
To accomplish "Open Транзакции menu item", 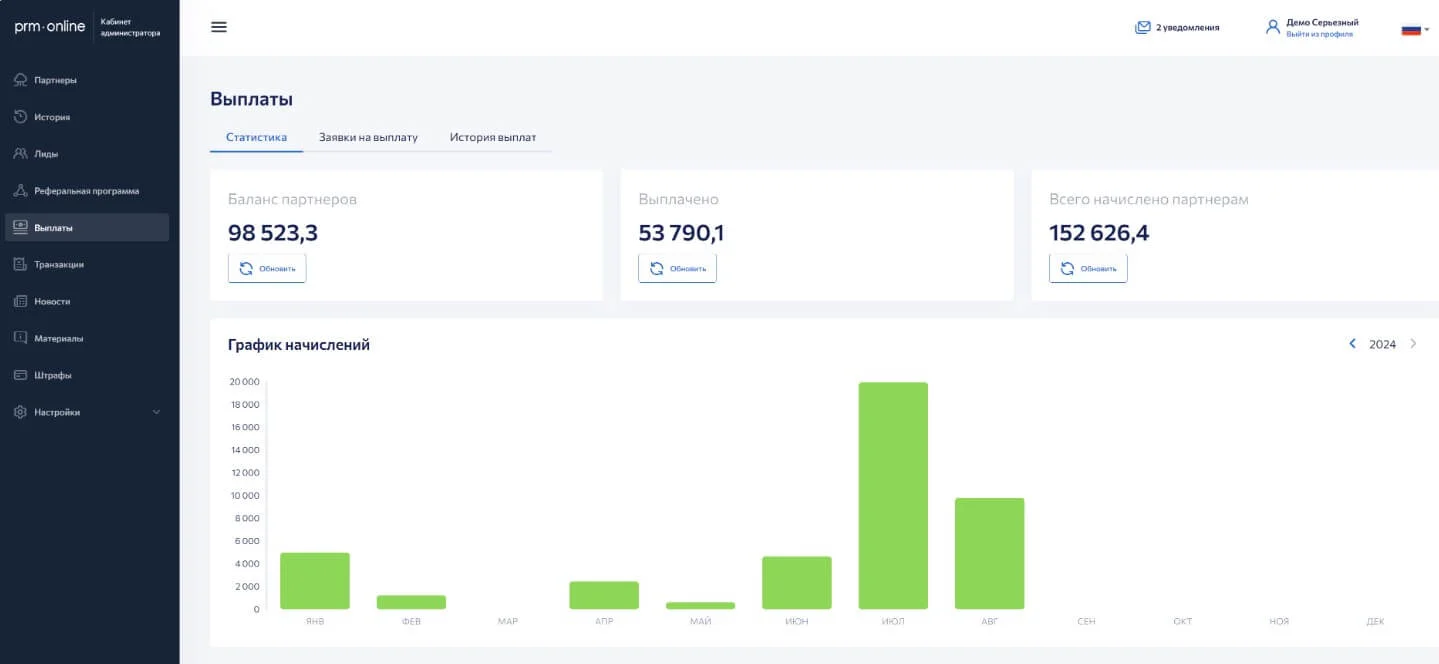I will [87, 265].
